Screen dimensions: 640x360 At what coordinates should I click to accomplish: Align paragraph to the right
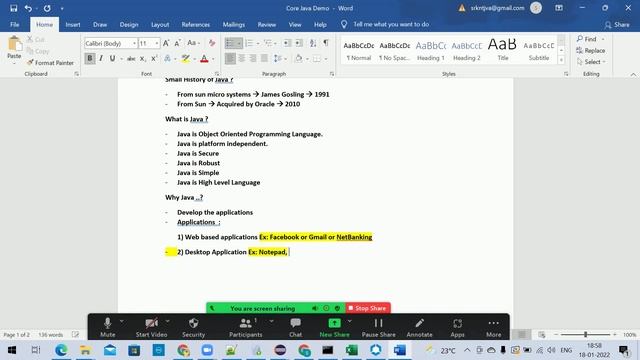coord(253,59)
